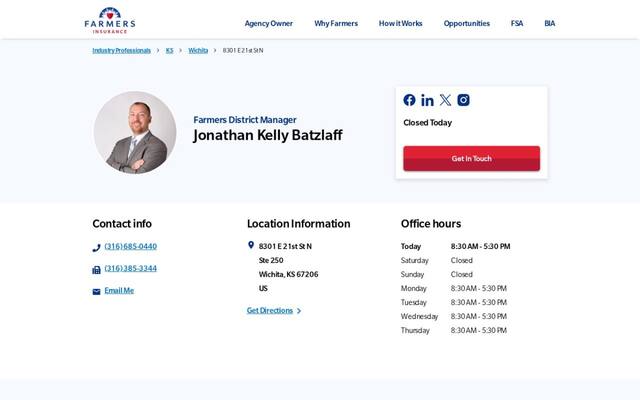Click the Office hours heading

coord(431,224)
